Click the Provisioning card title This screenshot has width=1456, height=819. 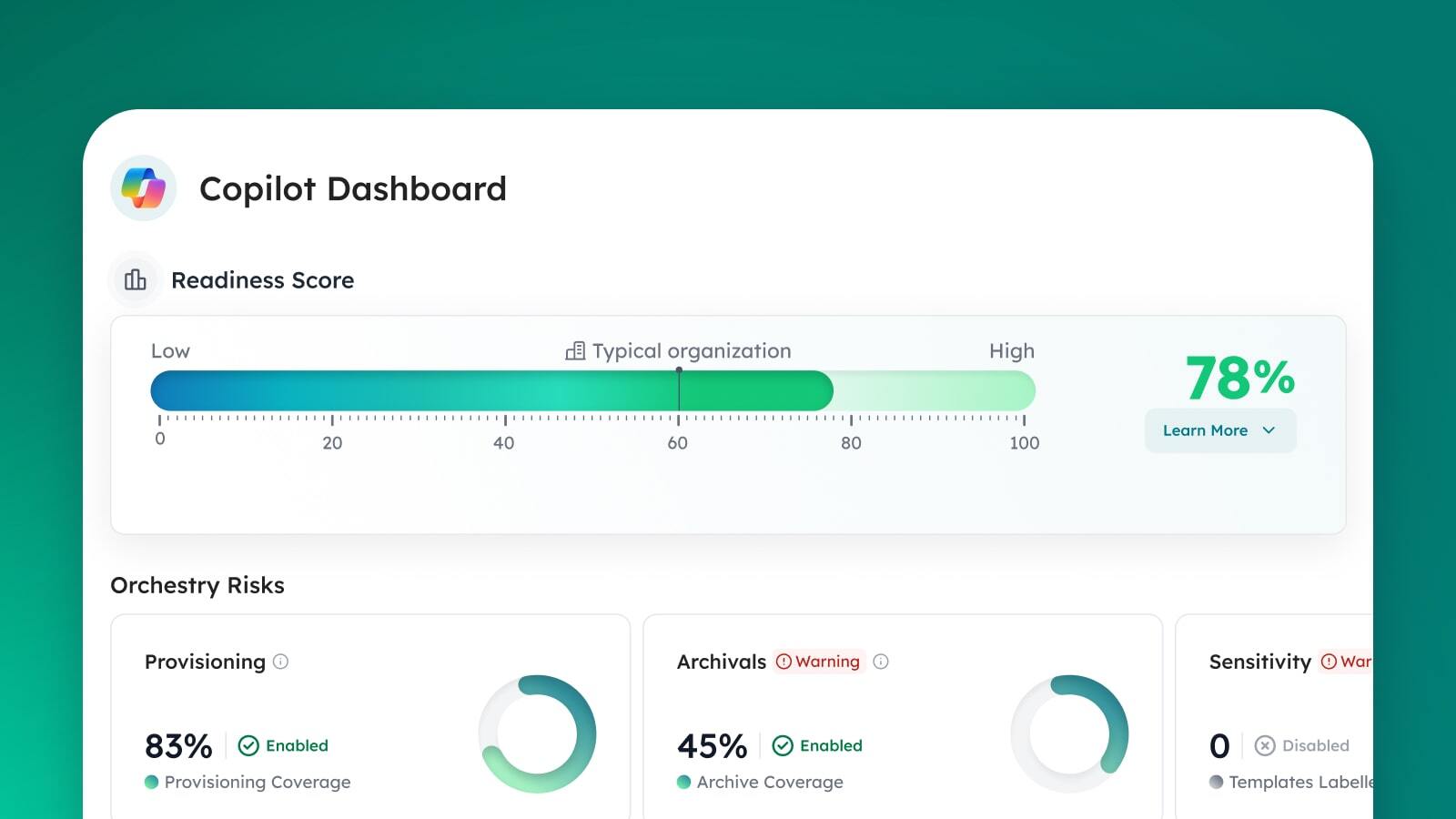coord(205,662)
